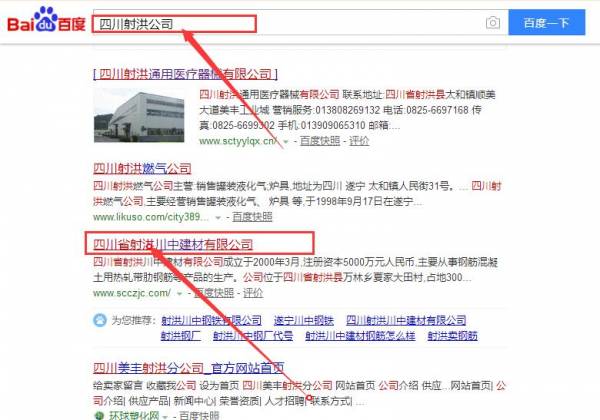600x420 pixels.
Task: Open 百度快照 for the likuso result
Action: click(x=252, y=217)
